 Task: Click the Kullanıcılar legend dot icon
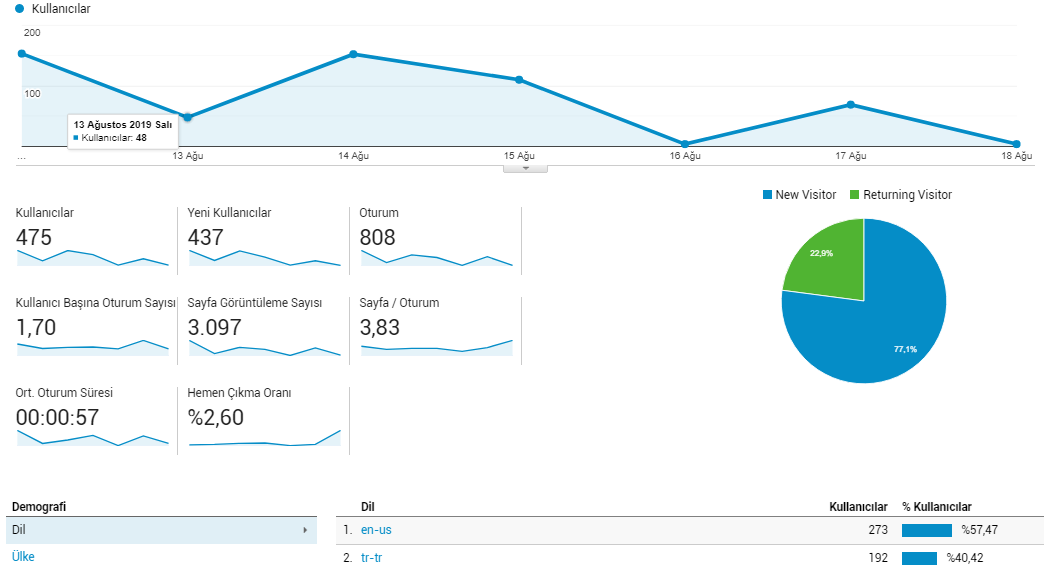(19, 9)
